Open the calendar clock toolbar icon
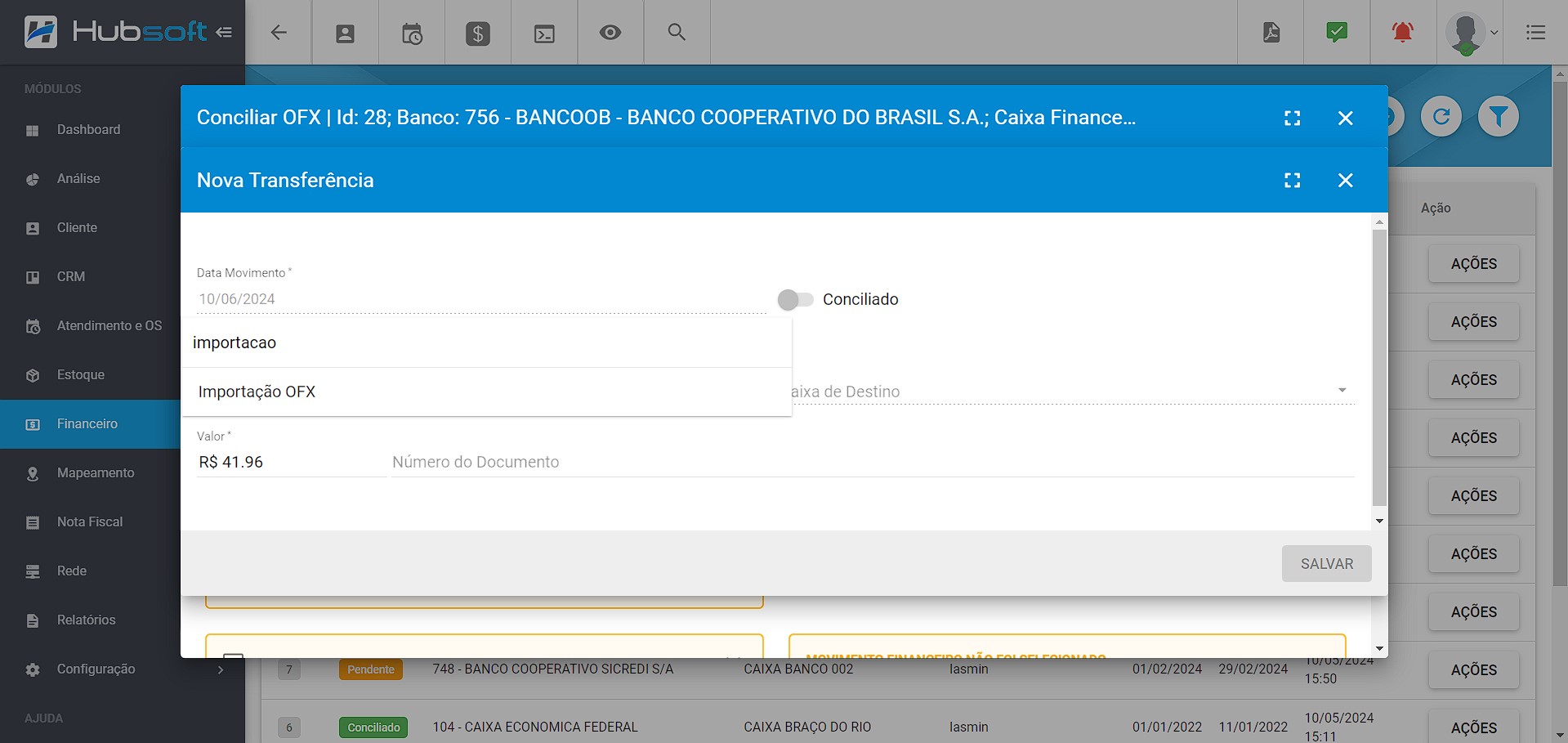The height and width of the screenshot is (743, 1568). (x=412, y=34)
